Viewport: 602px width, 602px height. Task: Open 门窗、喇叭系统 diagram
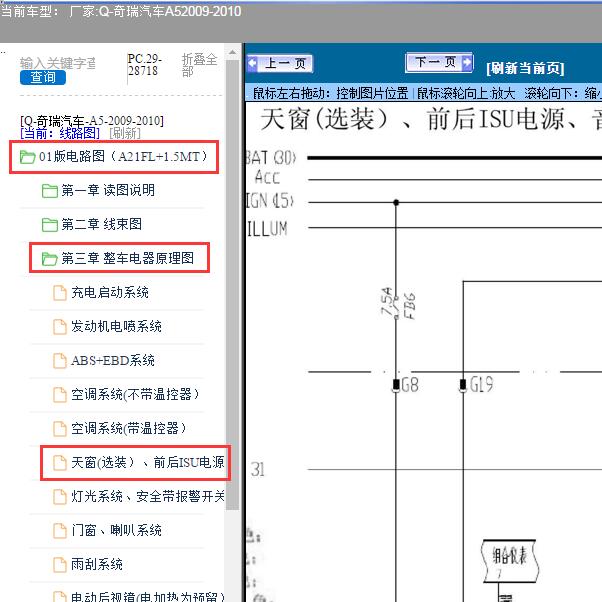coord(116,531)
